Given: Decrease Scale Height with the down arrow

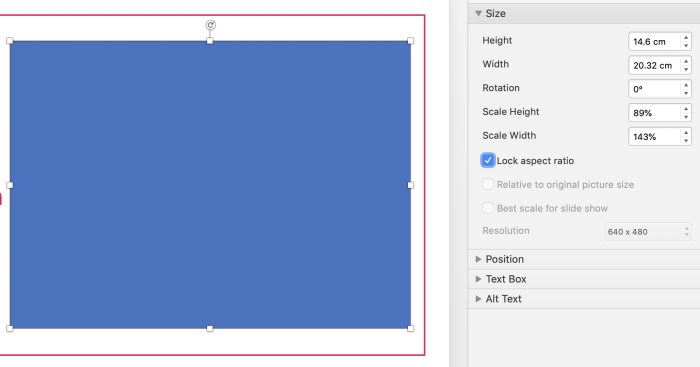Looking at the screenshot, I should (686, 117).
